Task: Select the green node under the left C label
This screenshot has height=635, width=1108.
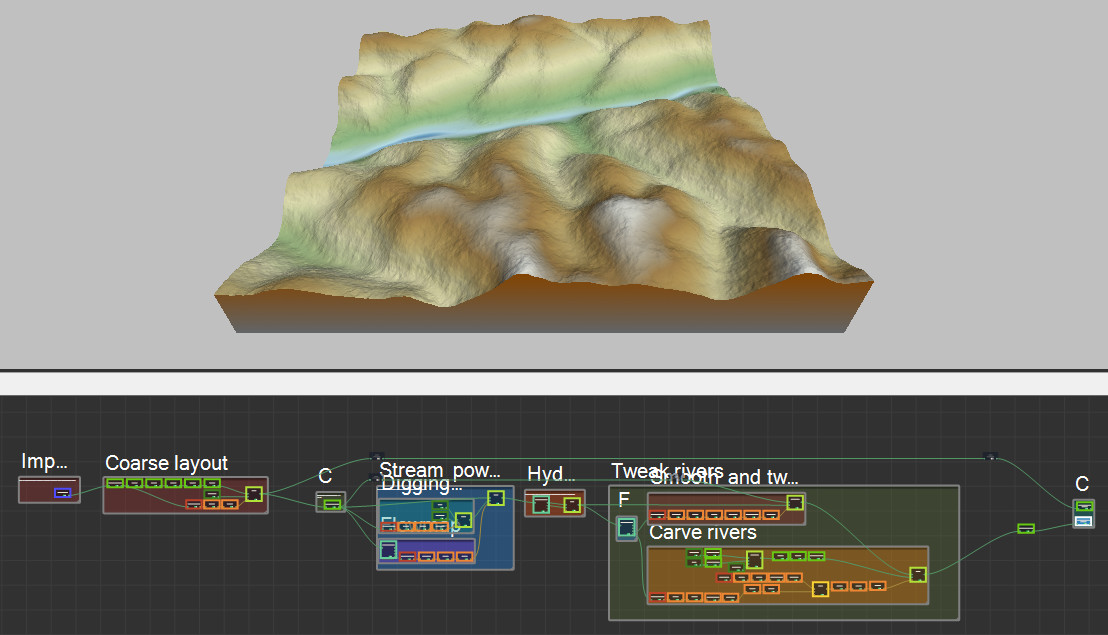Action: (331, 503)
